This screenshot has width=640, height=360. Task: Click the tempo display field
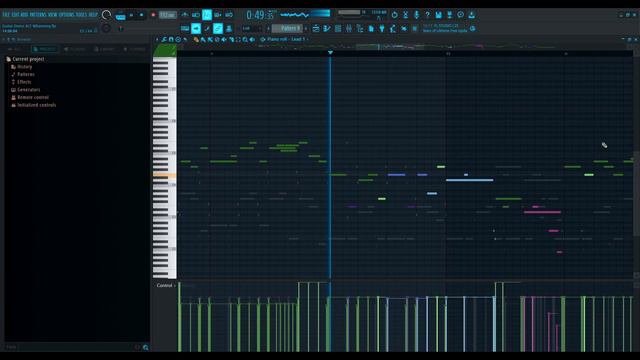(x=168, y=15)
